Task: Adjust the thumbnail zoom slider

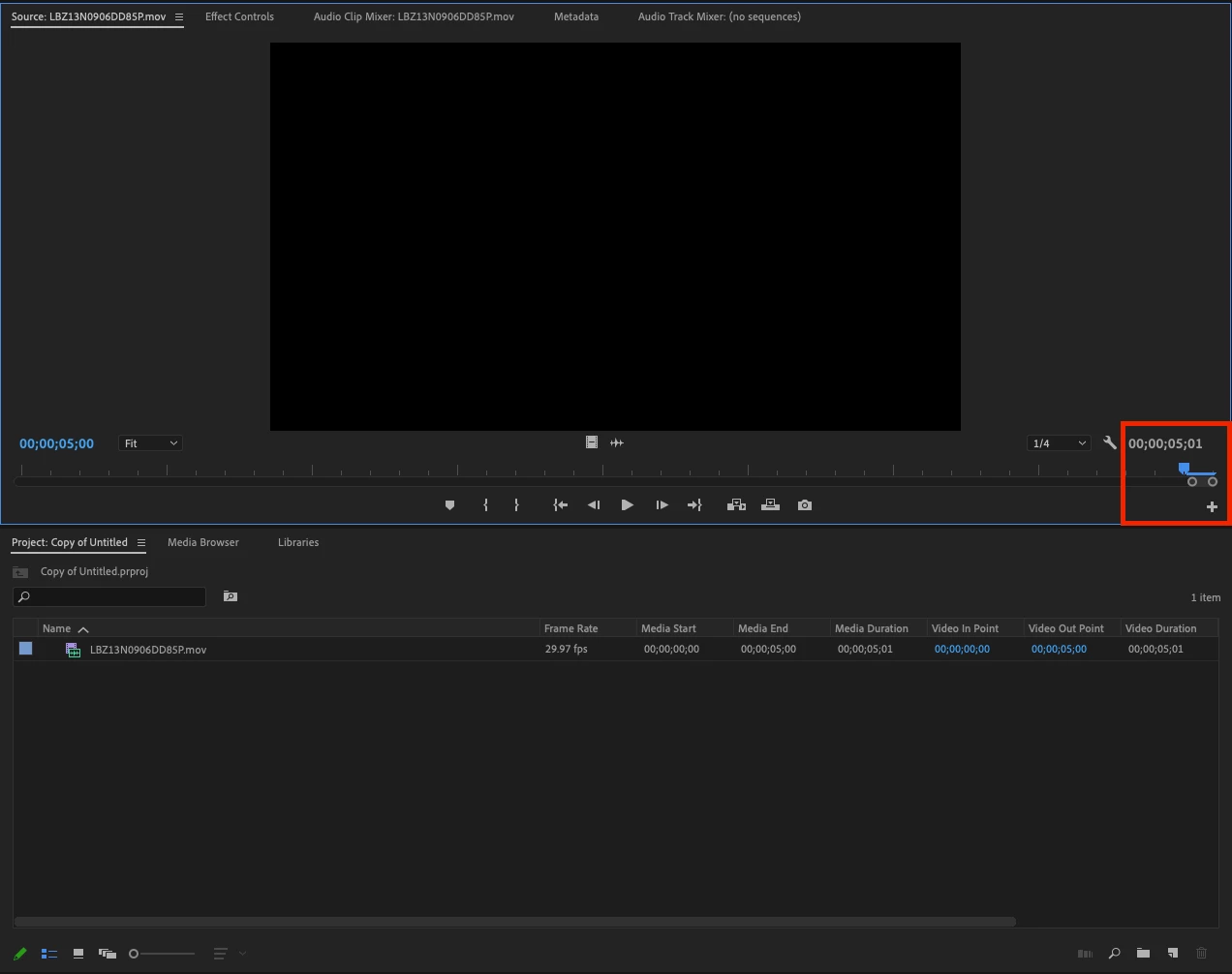Action: coord(162,954)
